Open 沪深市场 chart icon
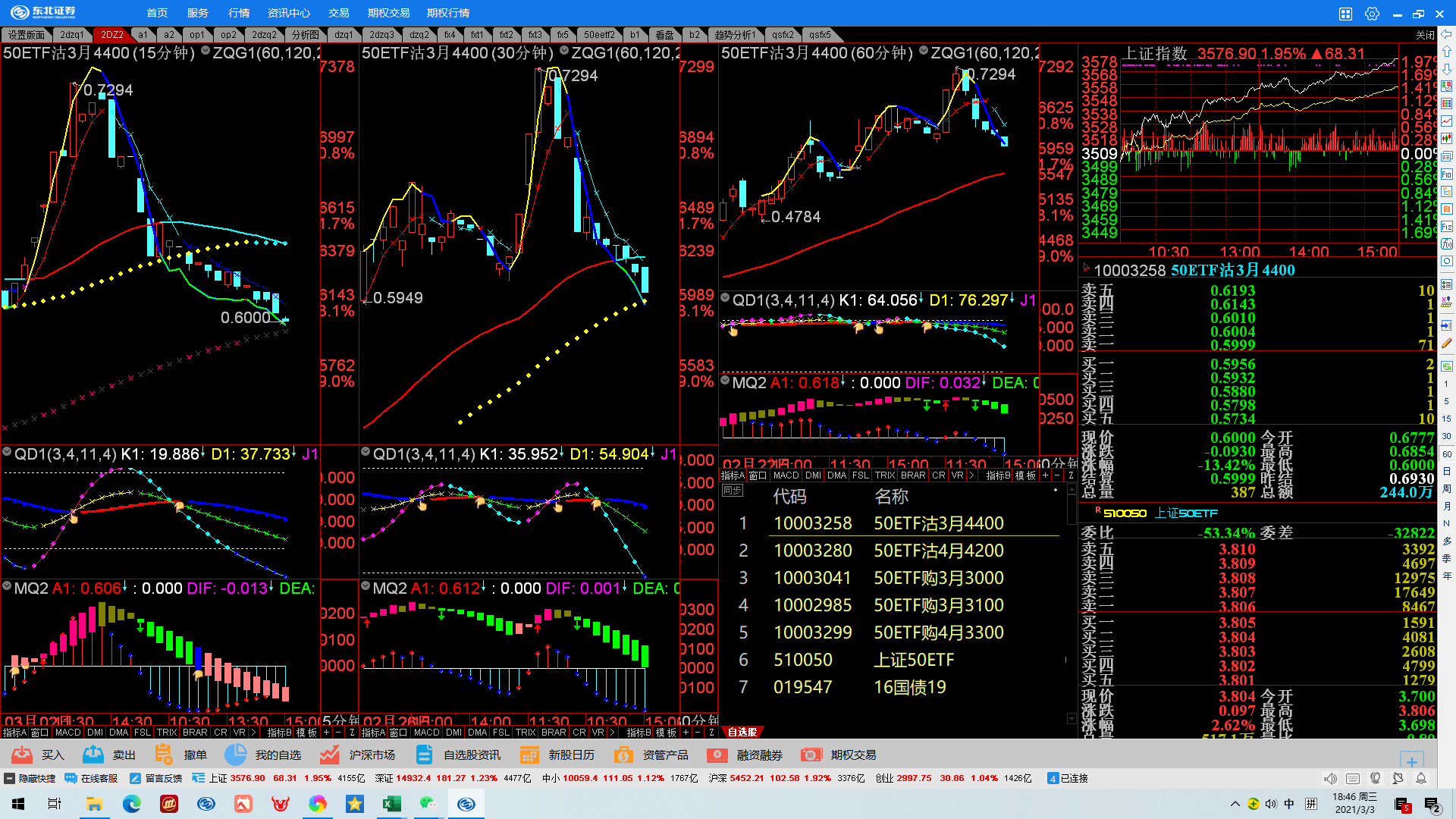The height and width of the screenshot is (819, 1456). pos(329,755)
